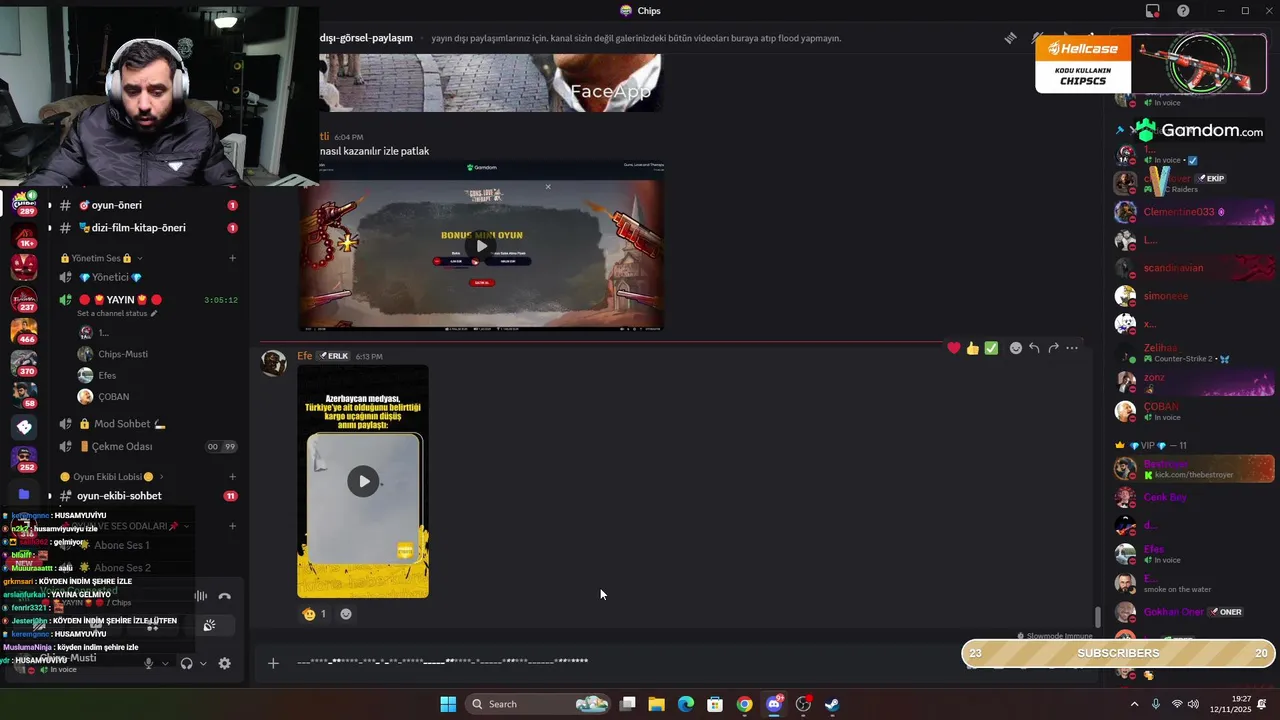Viewport: 1280px width, 720px height.
Task: Create a channel in the Yönetim Ses category
Action: [232, 258]
